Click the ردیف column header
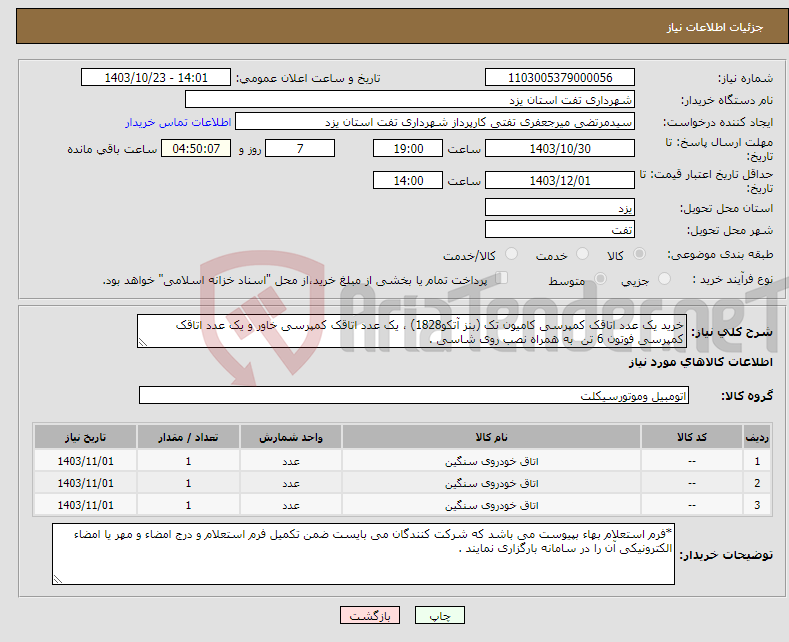The image size is (789, 642). tap(757, 437)
